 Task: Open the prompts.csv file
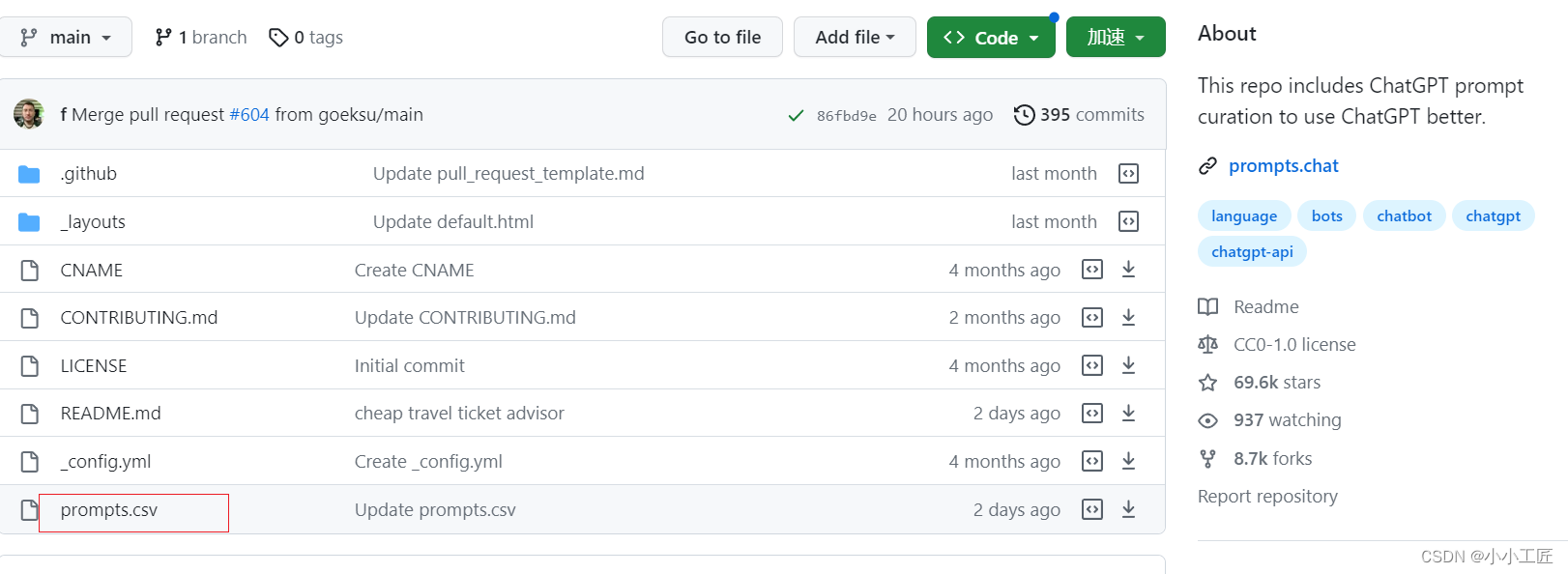tap(109, 510)
